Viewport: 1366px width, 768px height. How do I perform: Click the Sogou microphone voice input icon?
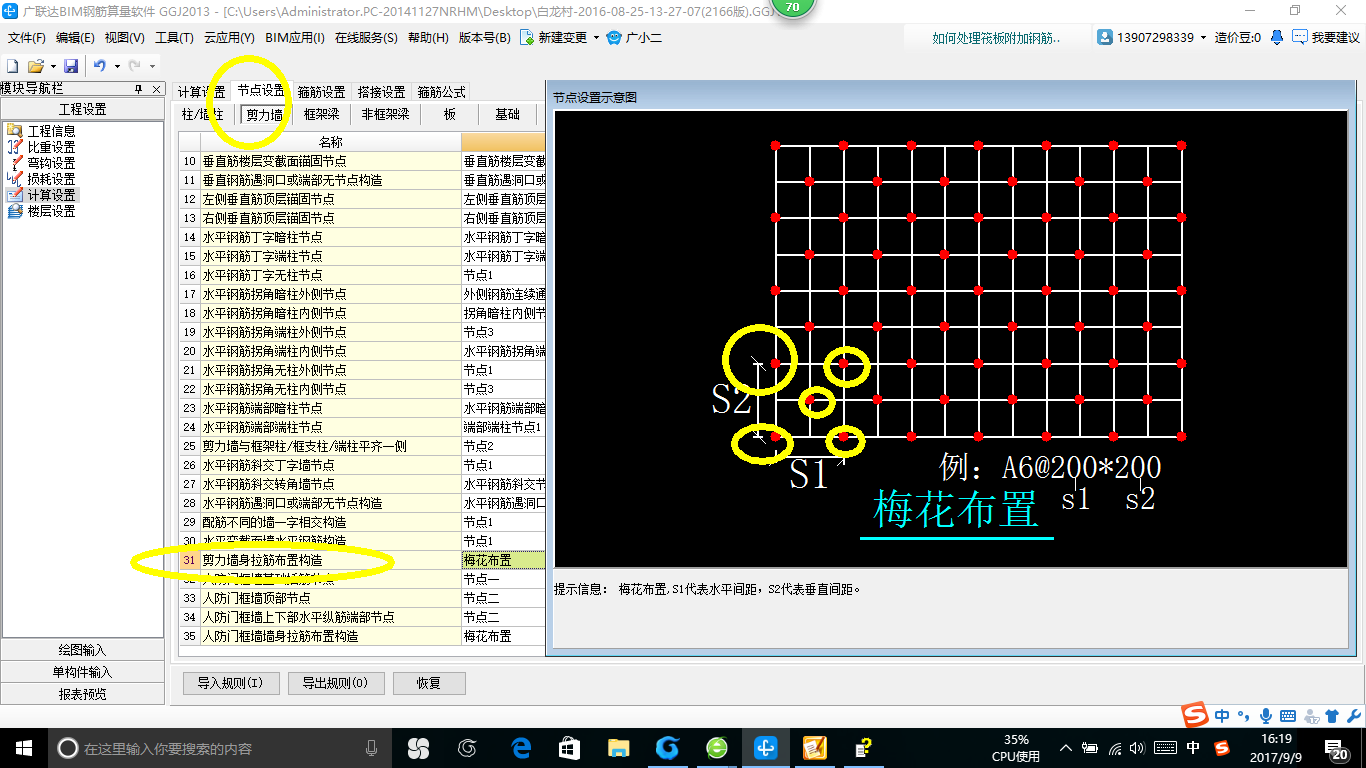tap(1266, 716)
